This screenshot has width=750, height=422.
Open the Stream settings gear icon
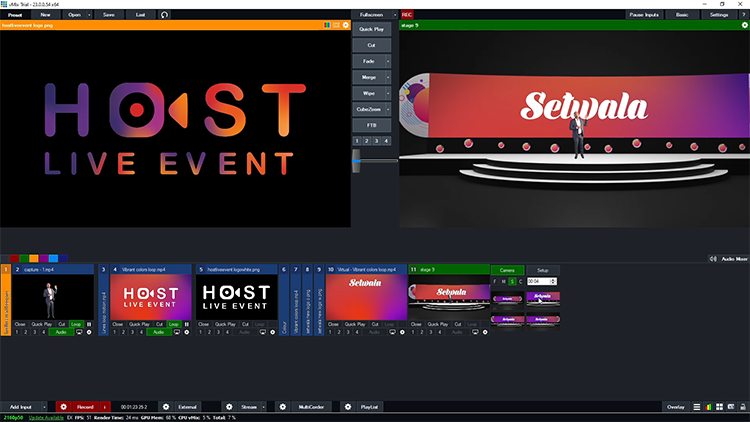pos(229,407)
